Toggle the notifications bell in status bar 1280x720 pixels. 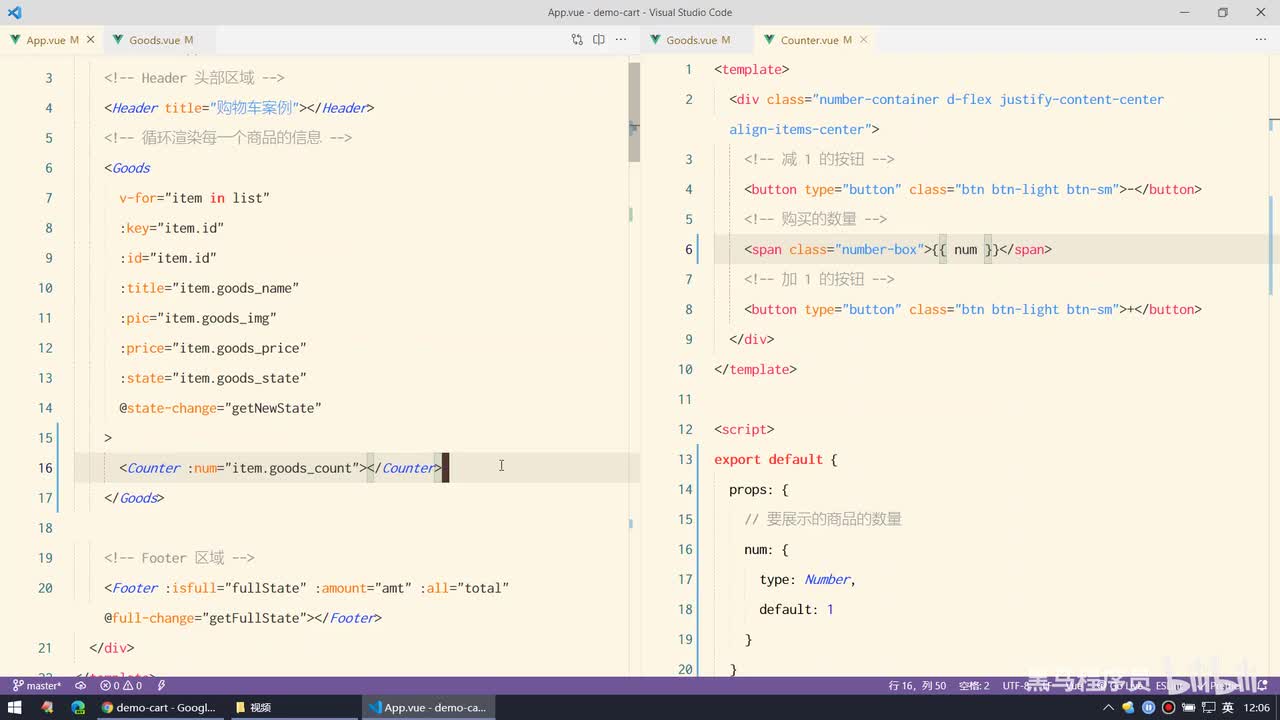tap(1263, 686)
